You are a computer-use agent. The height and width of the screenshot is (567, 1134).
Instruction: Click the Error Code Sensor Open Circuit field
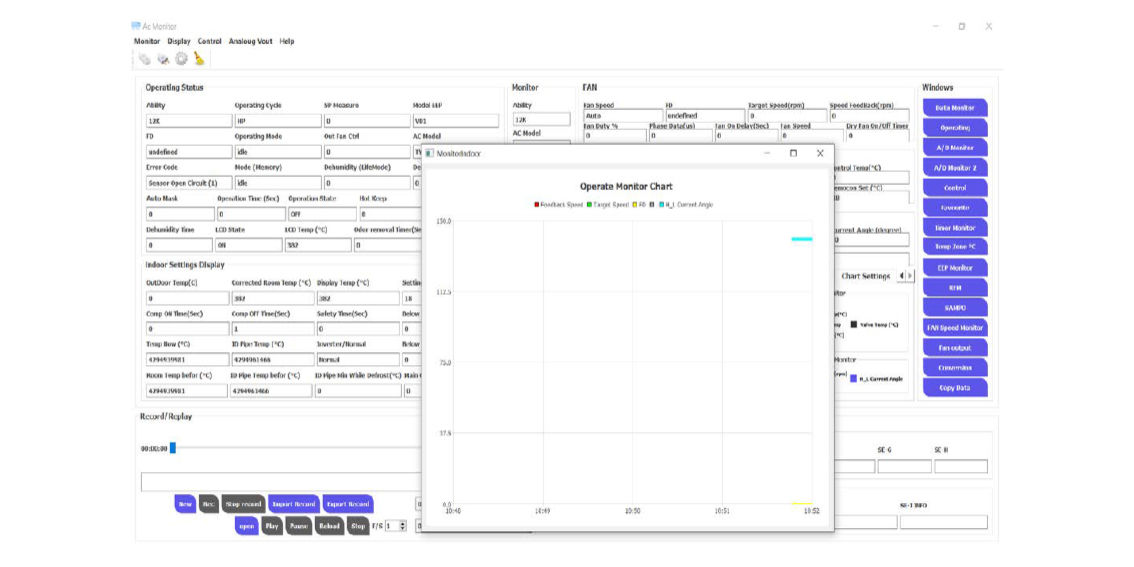[x=188, y=183]
